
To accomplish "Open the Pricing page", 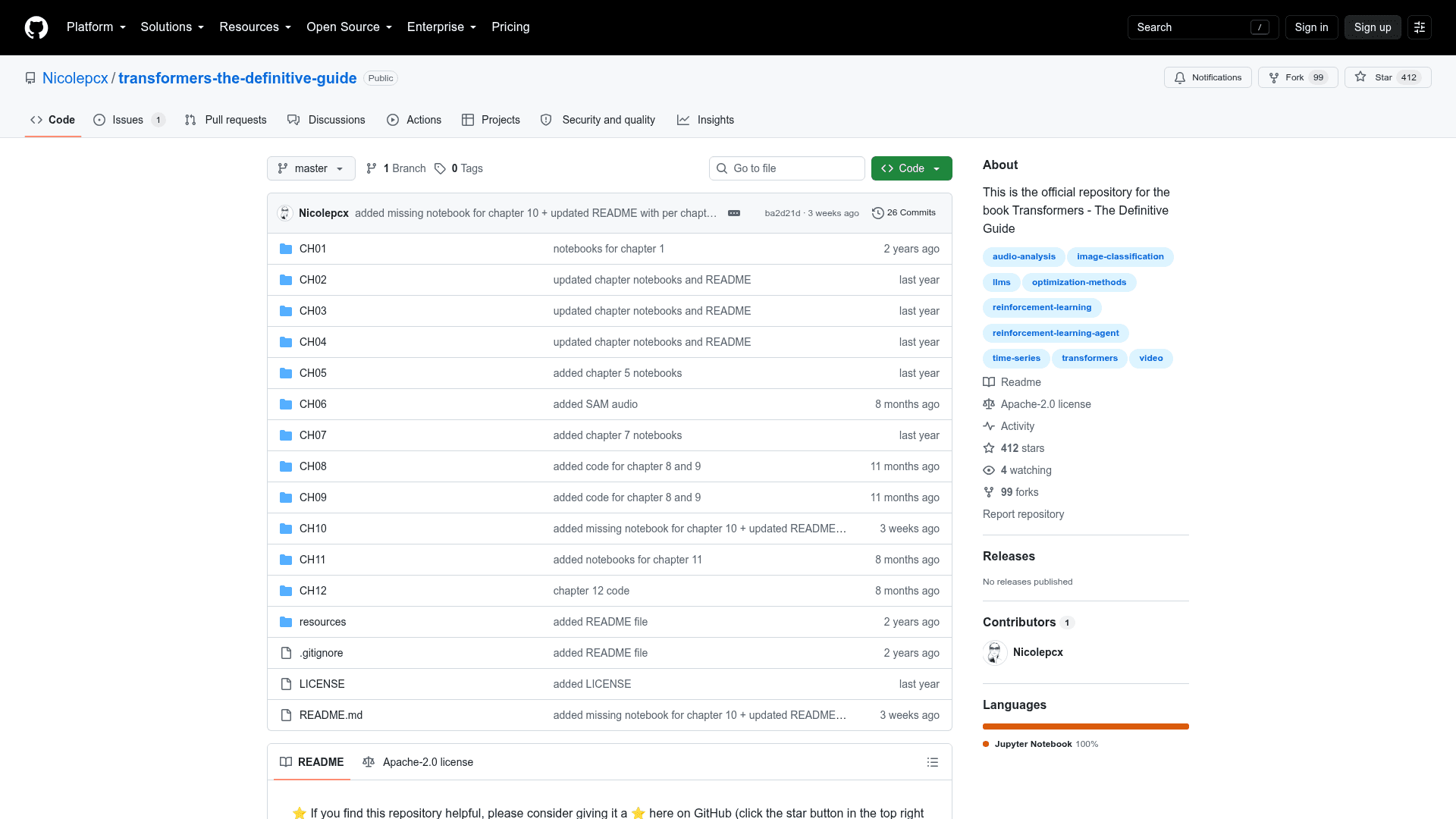I will 510,27.
